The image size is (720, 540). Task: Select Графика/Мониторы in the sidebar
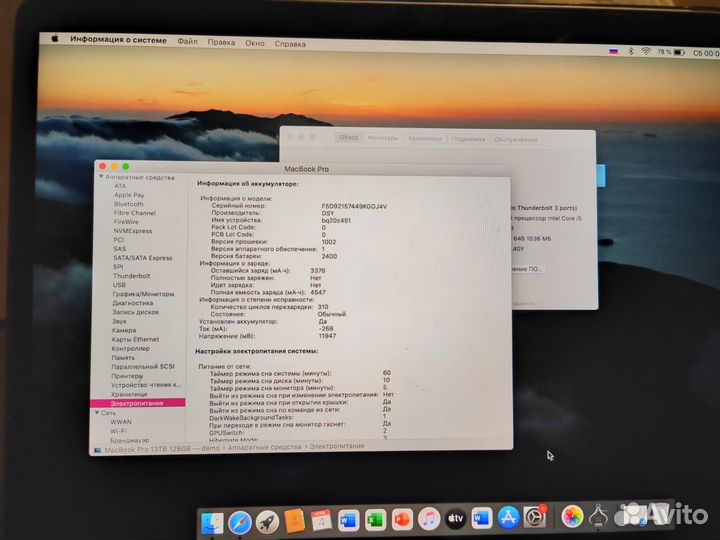(143, 294)
